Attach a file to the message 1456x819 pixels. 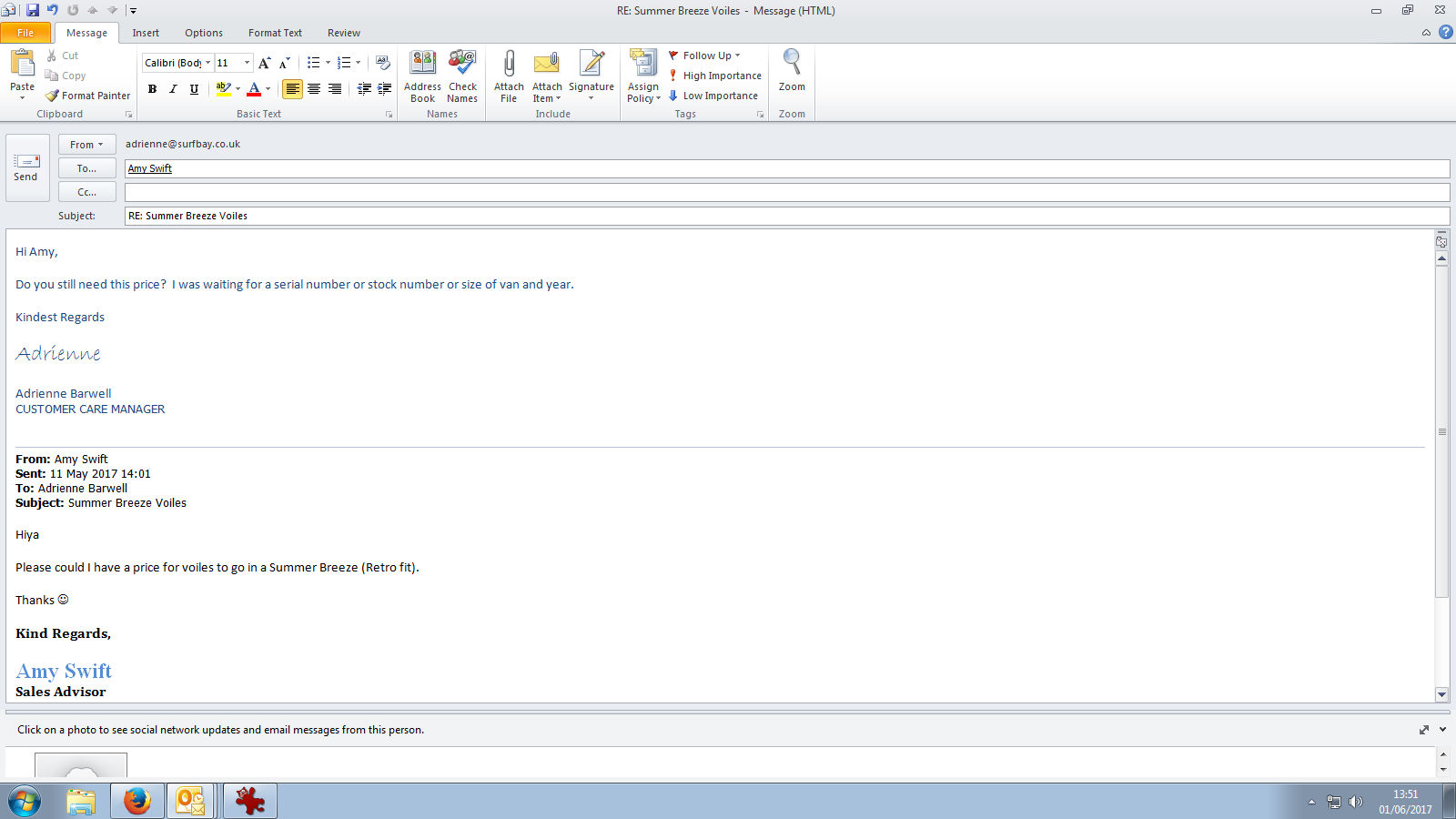(x=509, y=76)
